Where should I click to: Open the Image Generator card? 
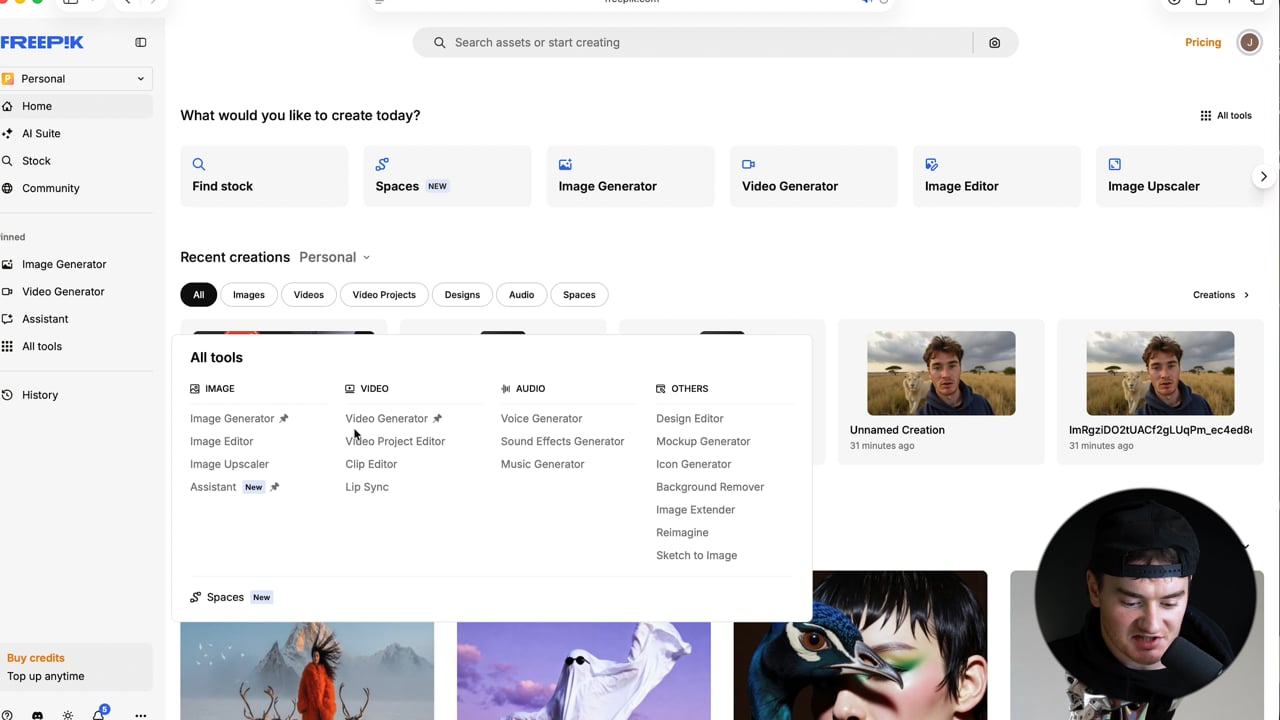point(630,176)
